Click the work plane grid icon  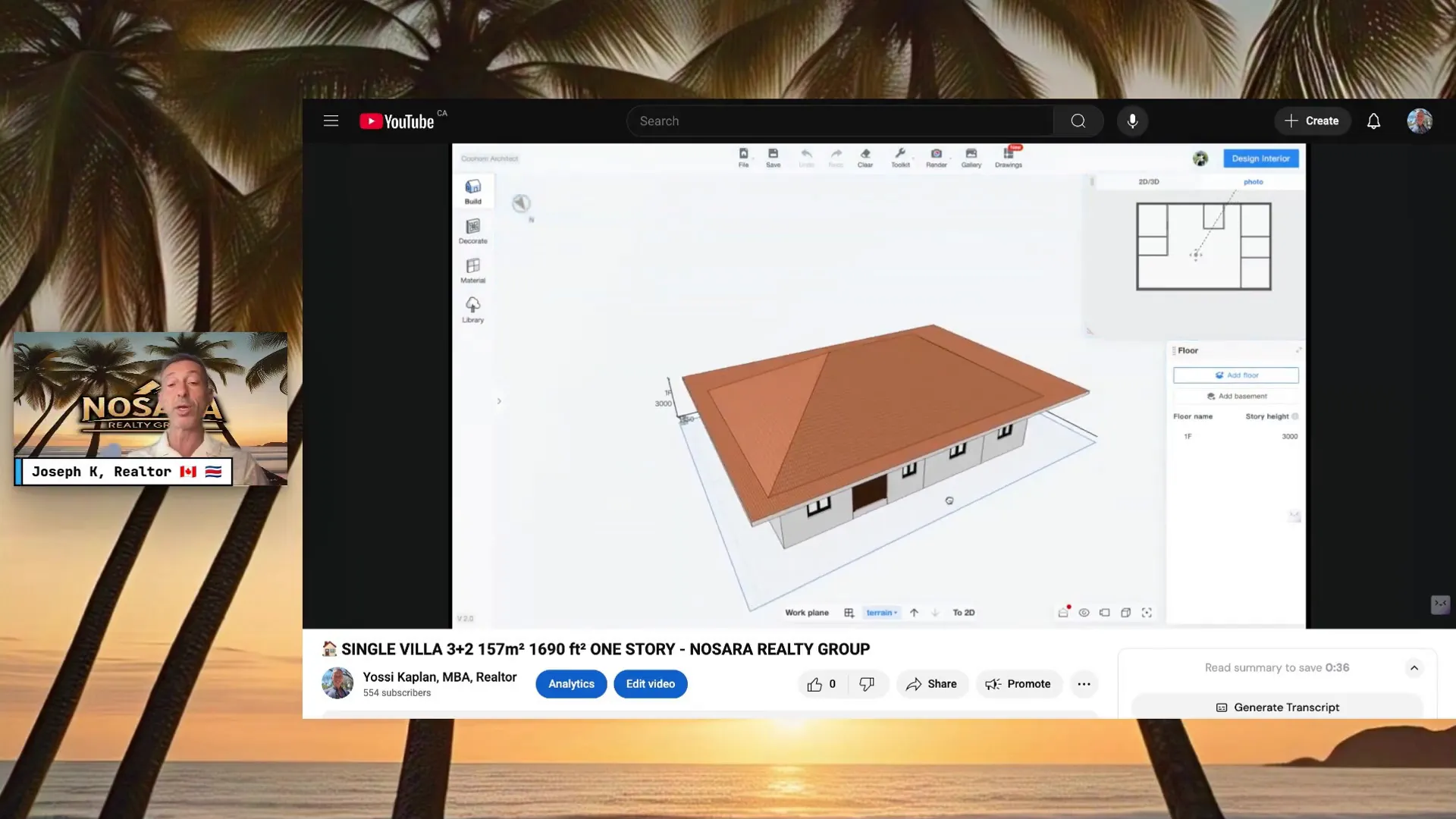click(x=849, y=613)
